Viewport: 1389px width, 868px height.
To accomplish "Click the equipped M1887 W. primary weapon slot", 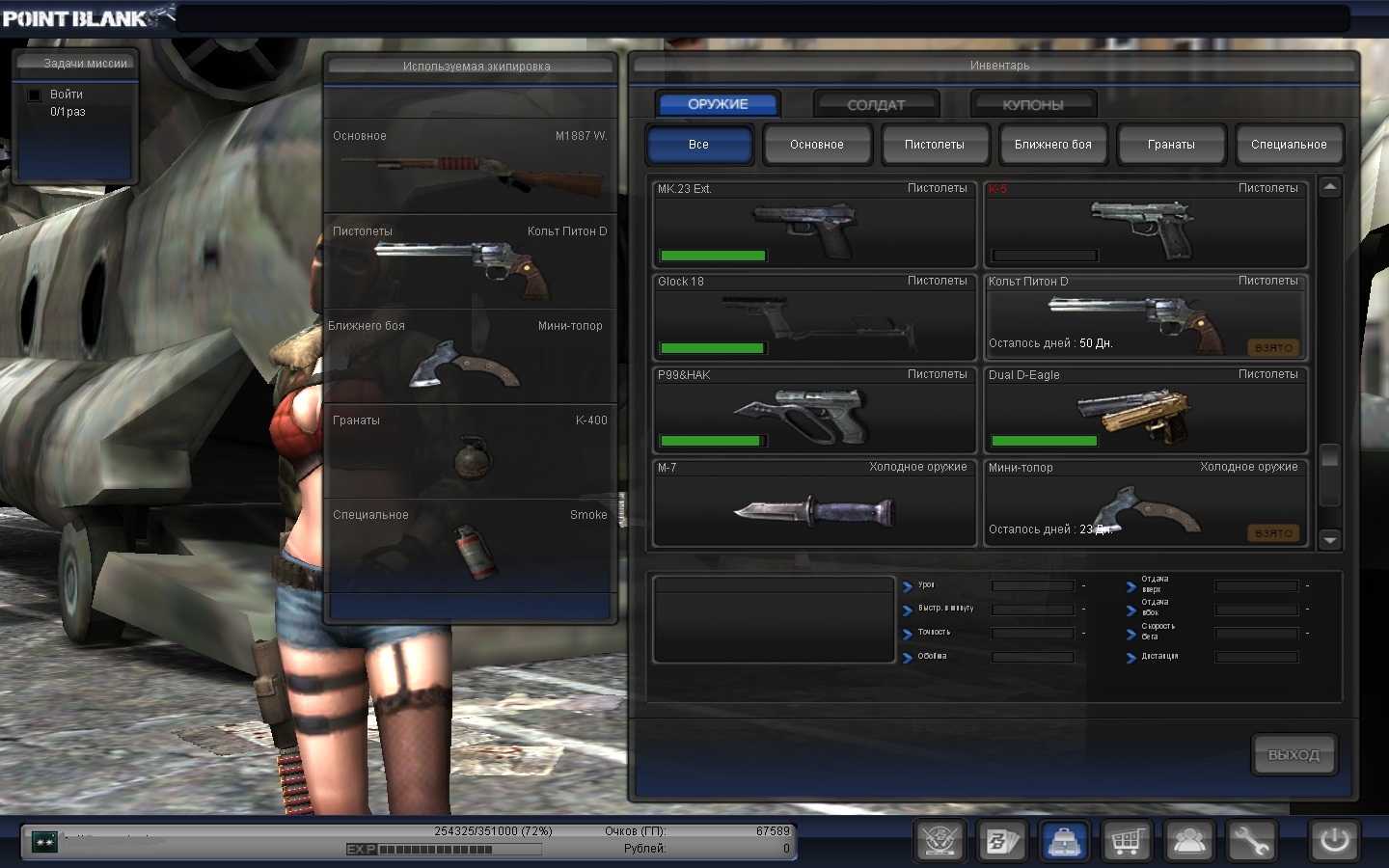I will (471, 167).
